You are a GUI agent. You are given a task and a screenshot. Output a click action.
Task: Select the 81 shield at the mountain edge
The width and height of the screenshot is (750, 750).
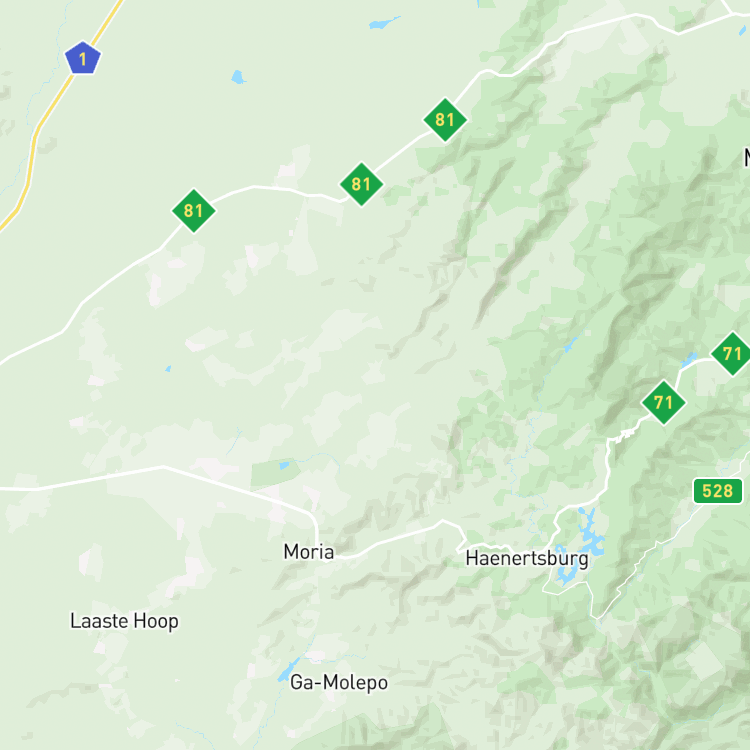click(445, 120)
